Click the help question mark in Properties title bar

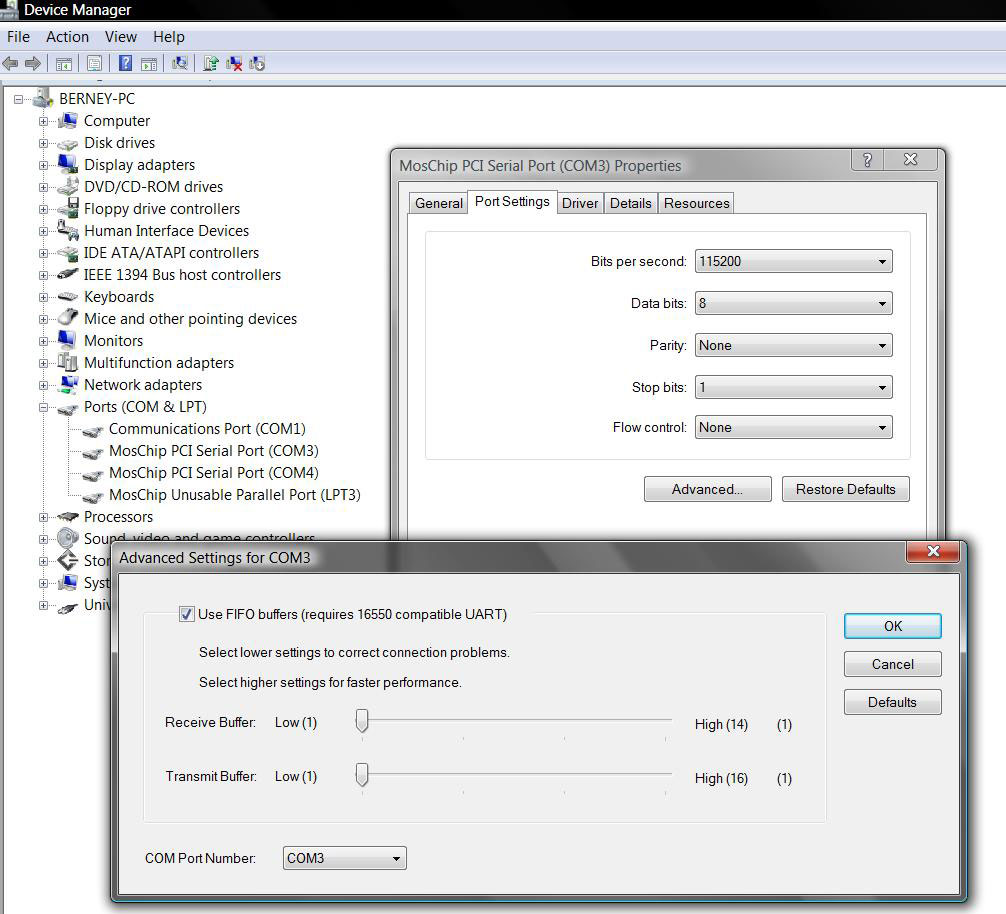867,159
